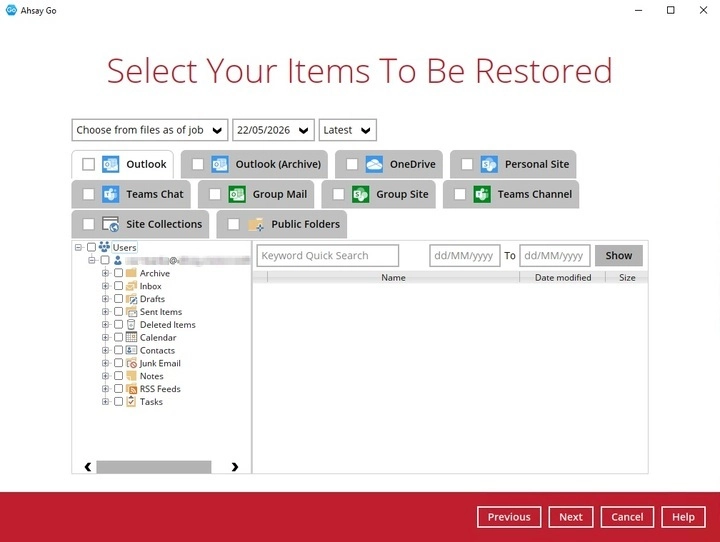The height and width of the screenshot is (542, 720).
Task: Tick the Public Folders checkbox
Action: (234, 224)
